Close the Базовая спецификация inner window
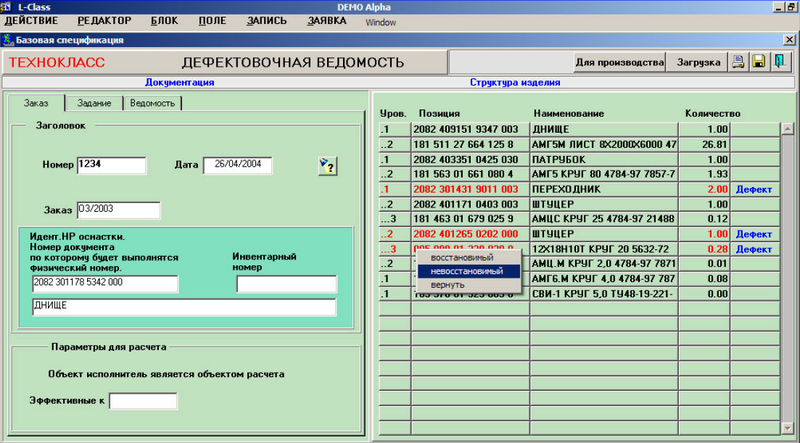 (789, 39)
